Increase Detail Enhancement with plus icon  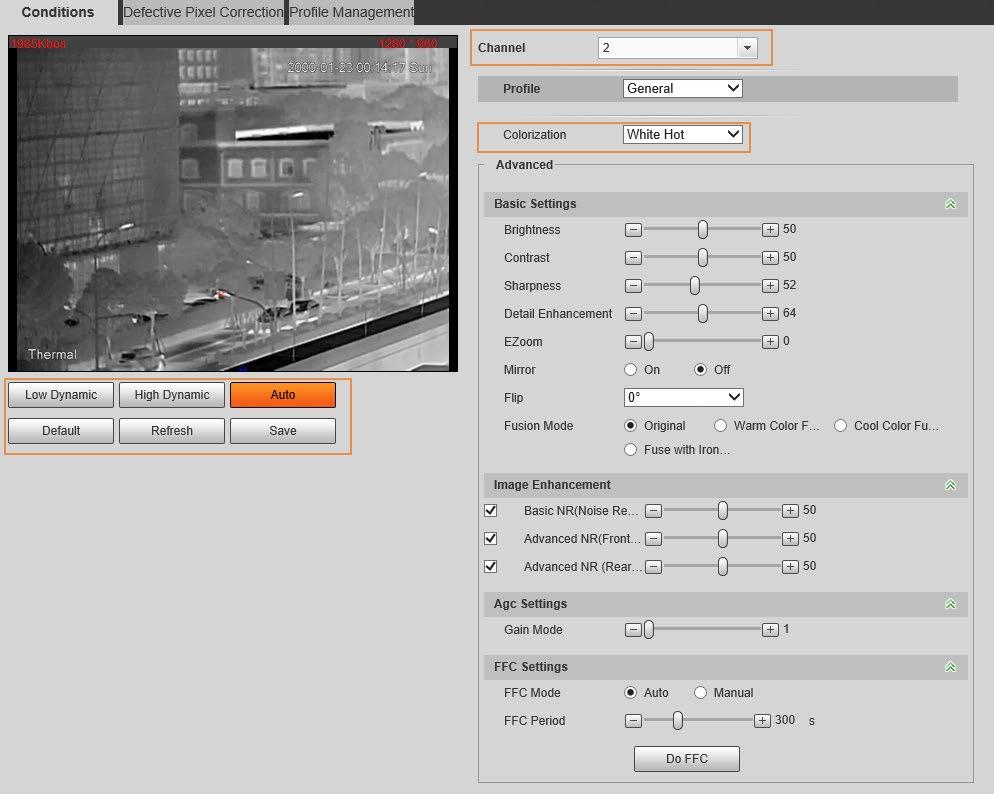pos(770,313)
